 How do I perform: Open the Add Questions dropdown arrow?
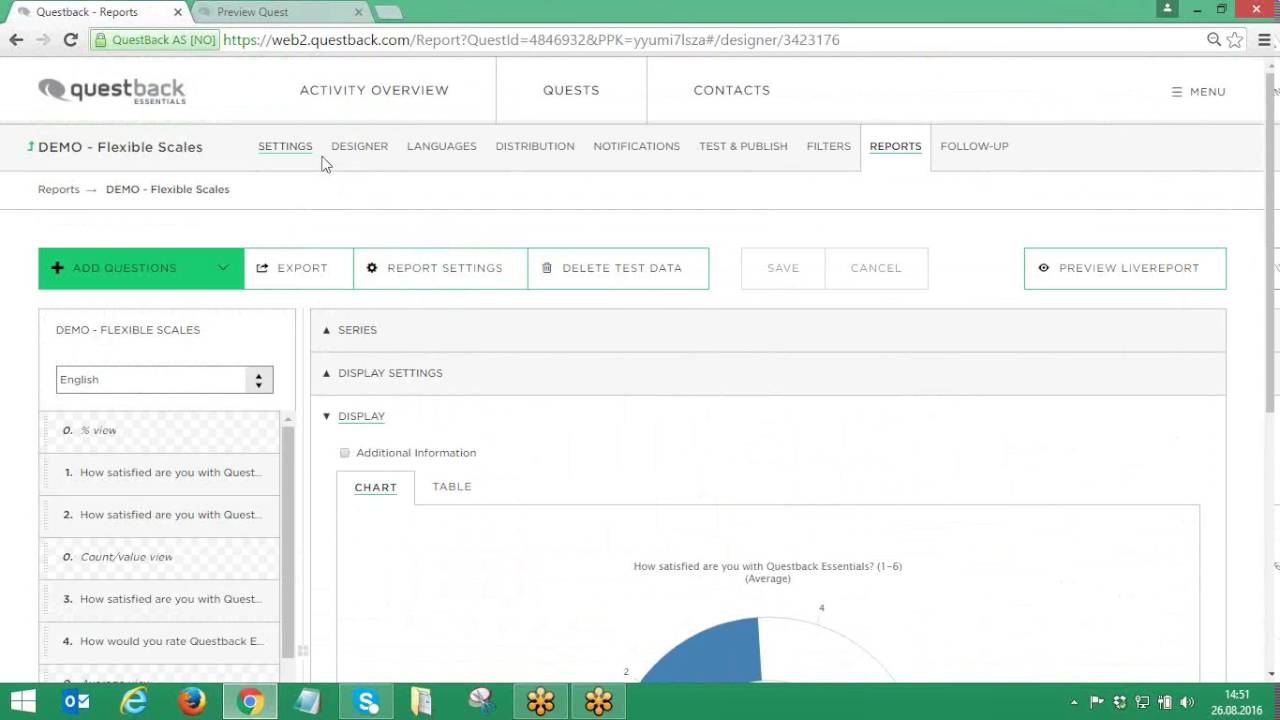coord(223,268)
